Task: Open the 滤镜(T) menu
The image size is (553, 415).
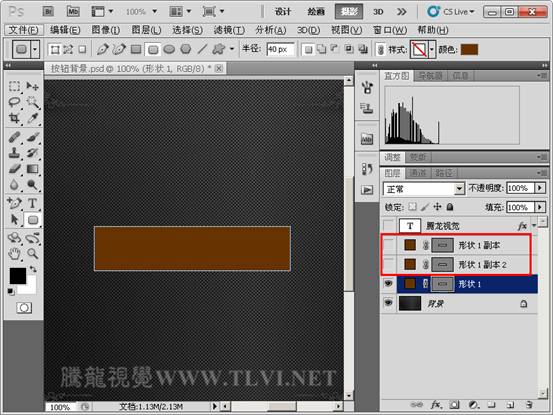Action: pyautogui.click(x=229, y=30)
